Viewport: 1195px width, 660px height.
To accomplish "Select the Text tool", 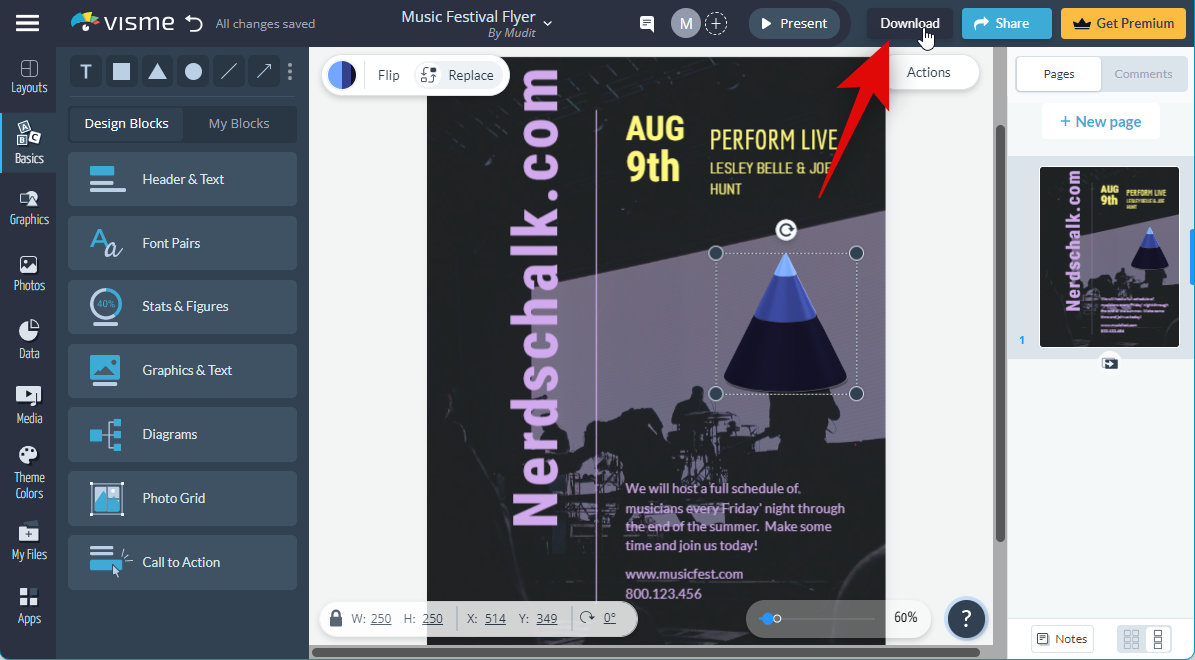I will [x=86, y=72].
